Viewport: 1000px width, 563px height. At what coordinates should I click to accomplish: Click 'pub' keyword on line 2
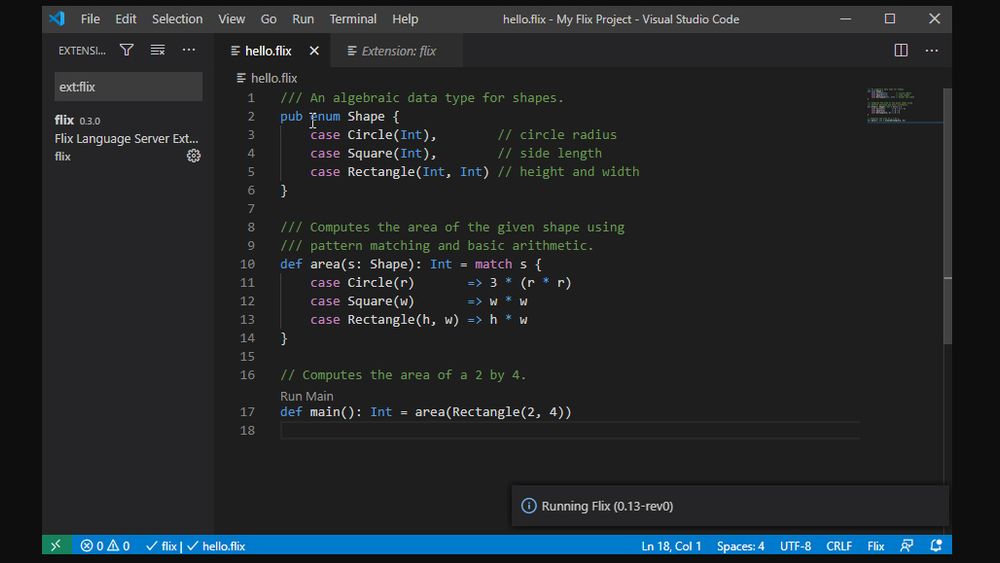(291, 116)
